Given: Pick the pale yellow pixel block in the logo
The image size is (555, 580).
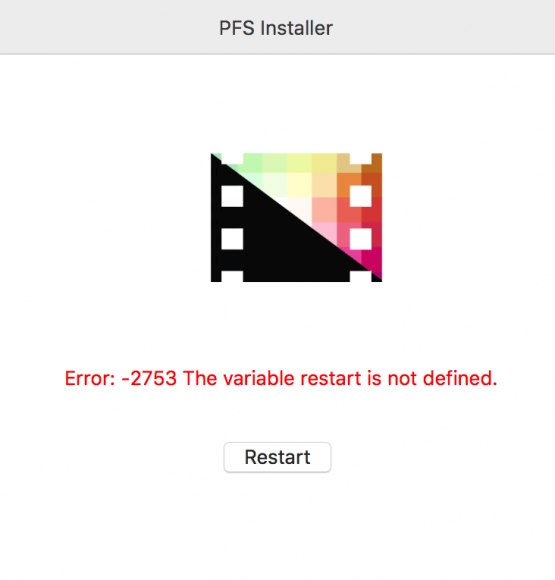Looking at the screenshot, I should click(x=299, y=185).
